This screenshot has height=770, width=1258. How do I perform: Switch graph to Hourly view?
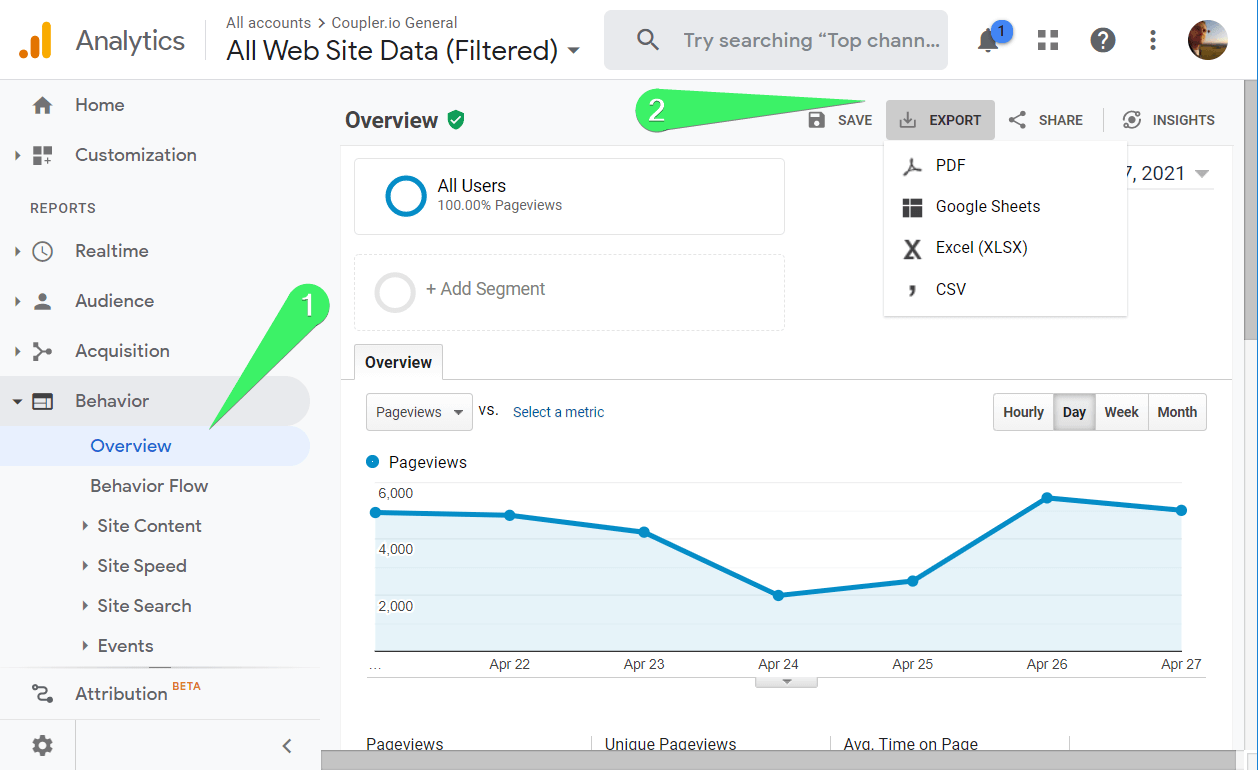tap(1023, 412)
